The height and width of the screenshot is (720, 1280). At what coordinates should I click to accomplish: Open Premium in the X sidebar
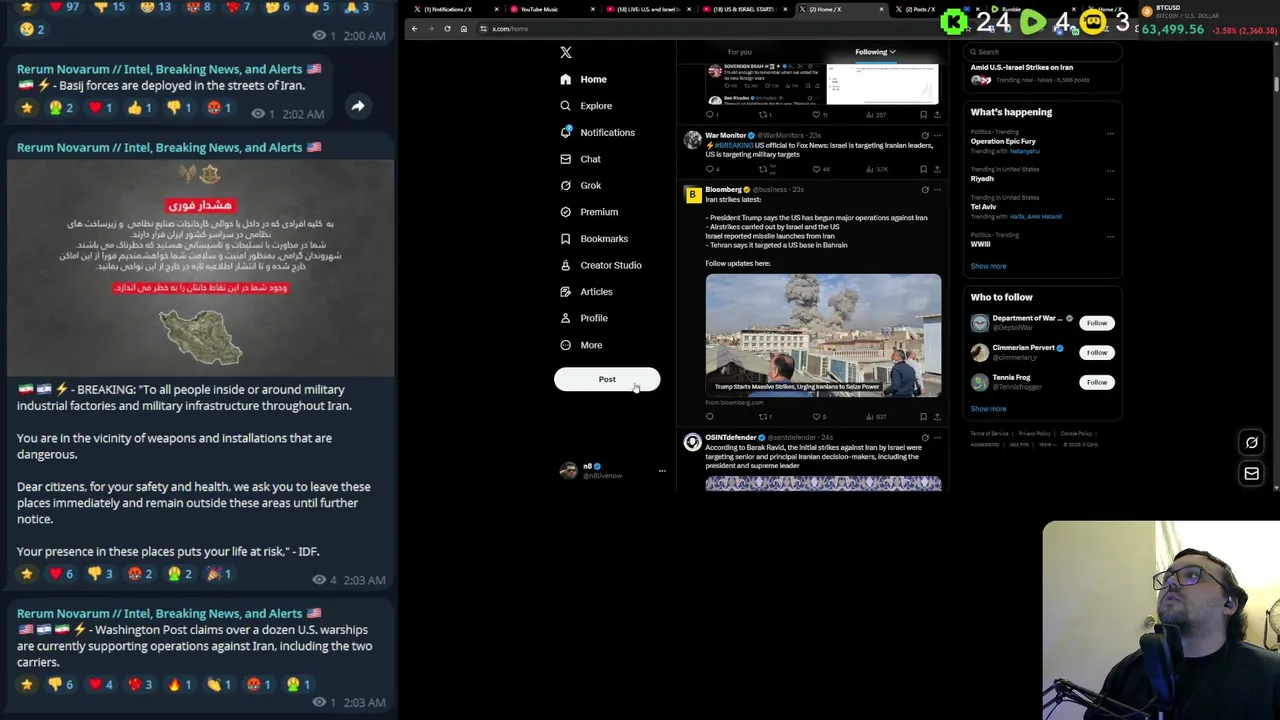(x=589, y=212)
